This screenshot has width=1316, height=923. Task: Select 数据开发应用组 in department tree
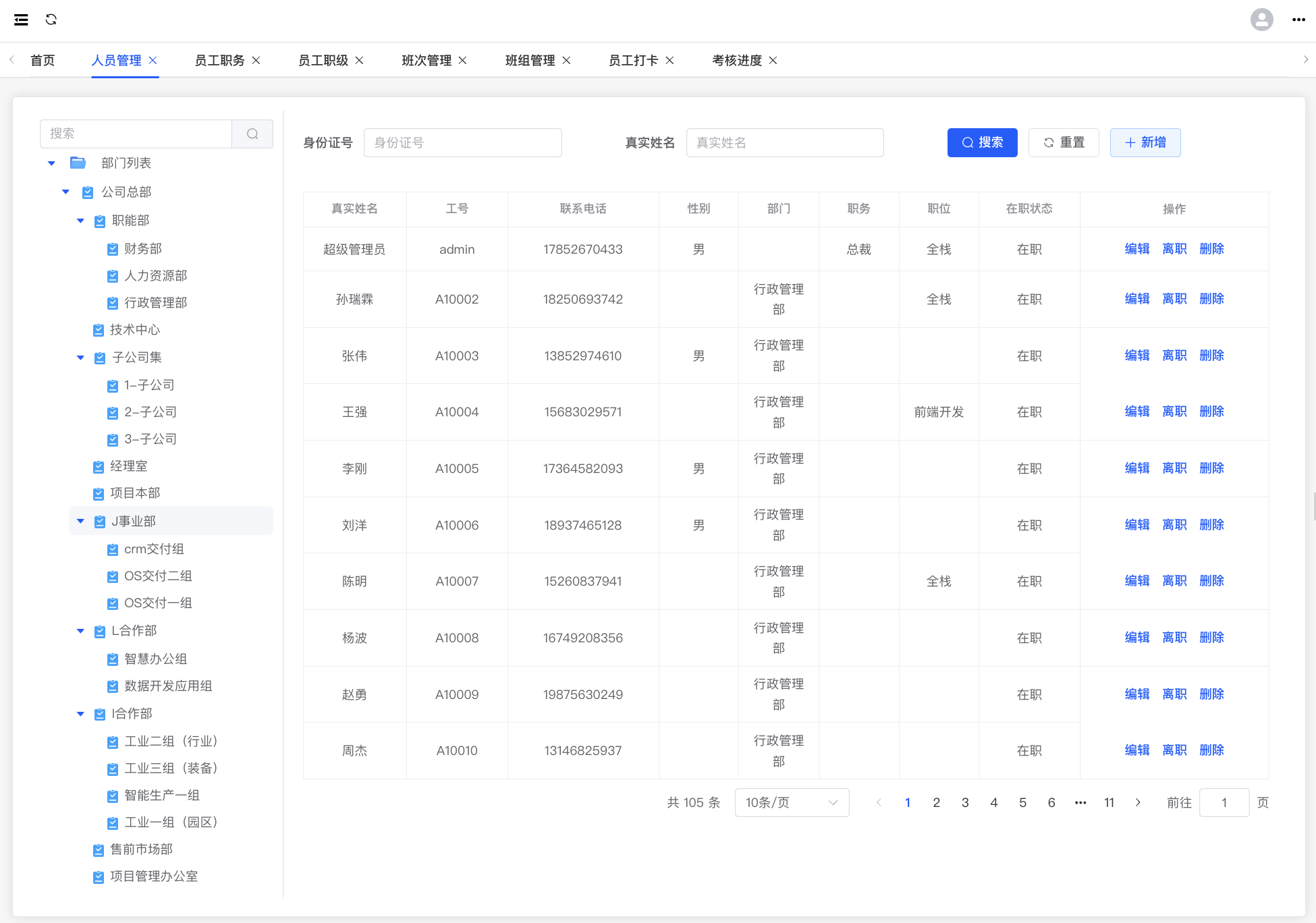pos(168,686)
